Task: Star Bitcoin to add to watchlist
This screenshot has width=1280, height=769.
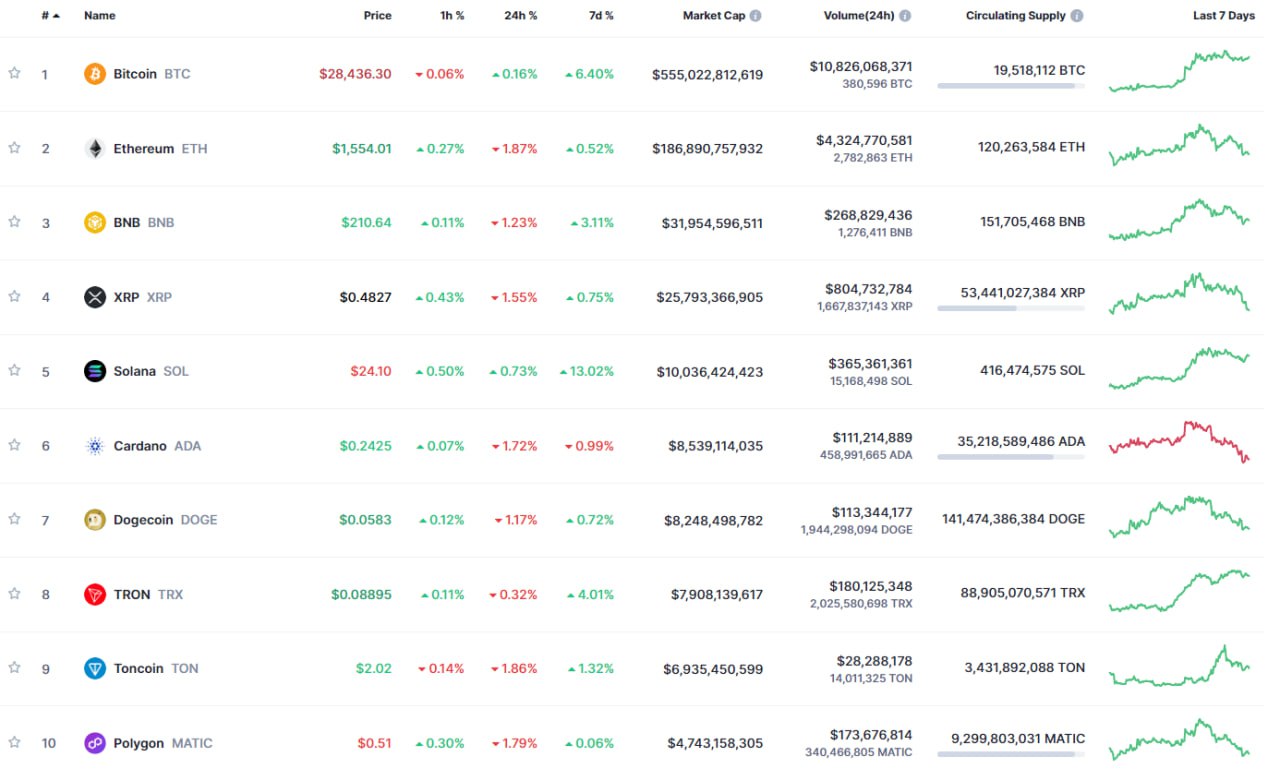Action: point(15,73)
